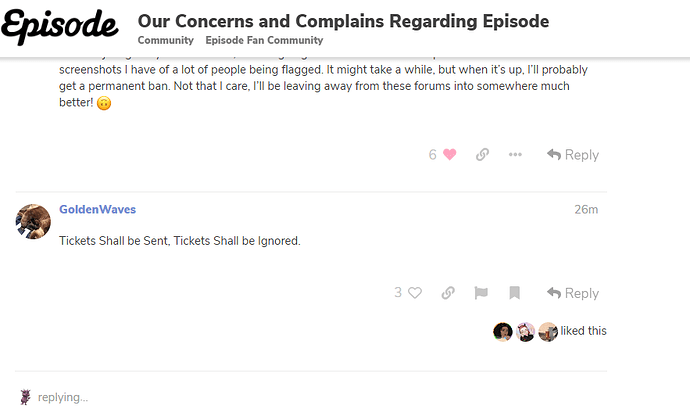The height and width of the screenshot is (408, 690).
Task: Bookmark GoldenWaves' post
Action: (514, 293)
